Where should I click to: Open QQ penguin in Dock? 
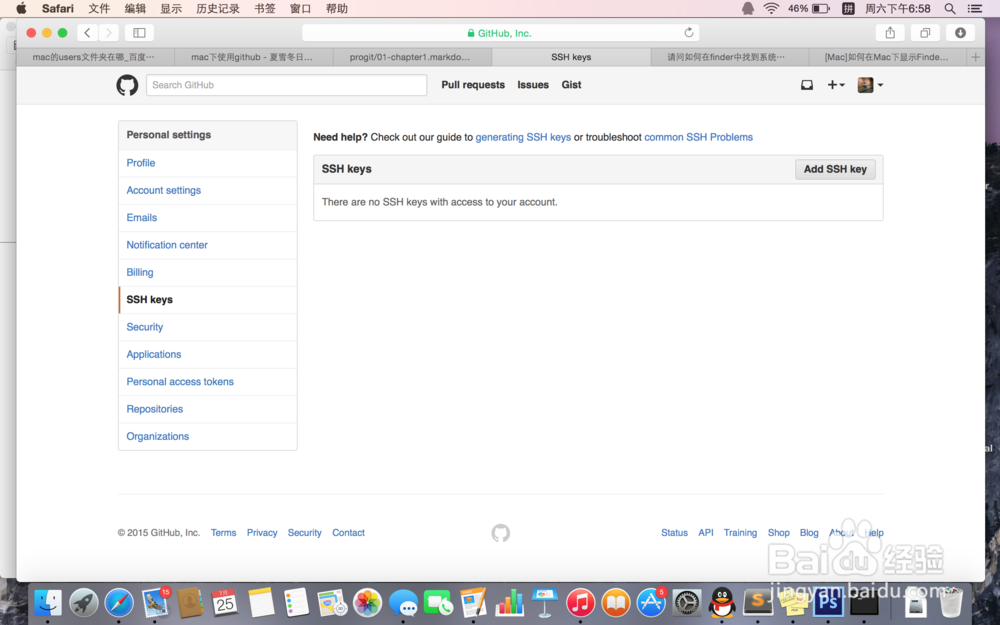point(722,603)
